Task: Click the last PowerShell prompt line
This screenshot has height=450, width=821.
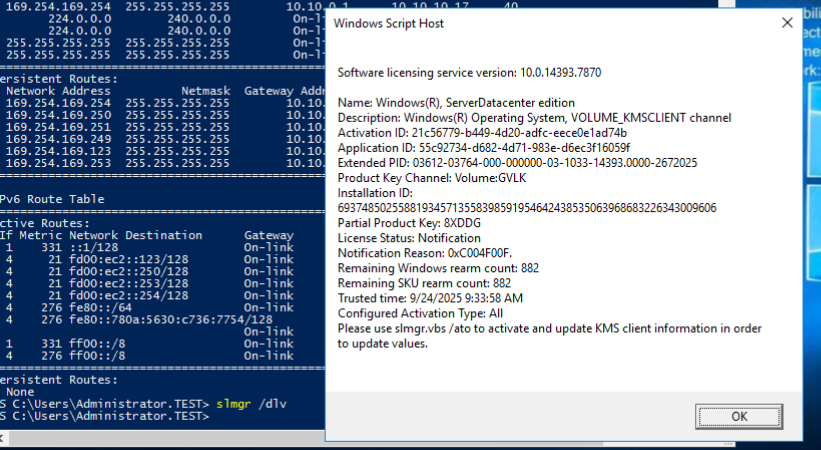Action: pos(105,416)
